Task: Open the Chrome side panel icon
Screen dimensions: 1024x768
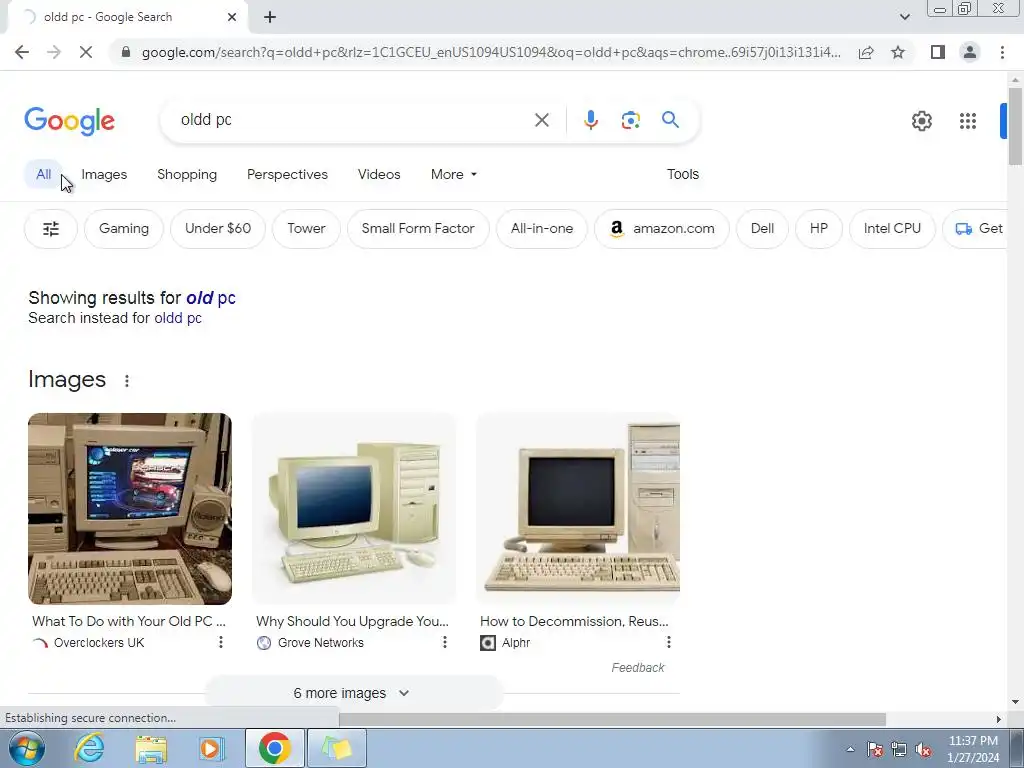Action: [938, 52]
